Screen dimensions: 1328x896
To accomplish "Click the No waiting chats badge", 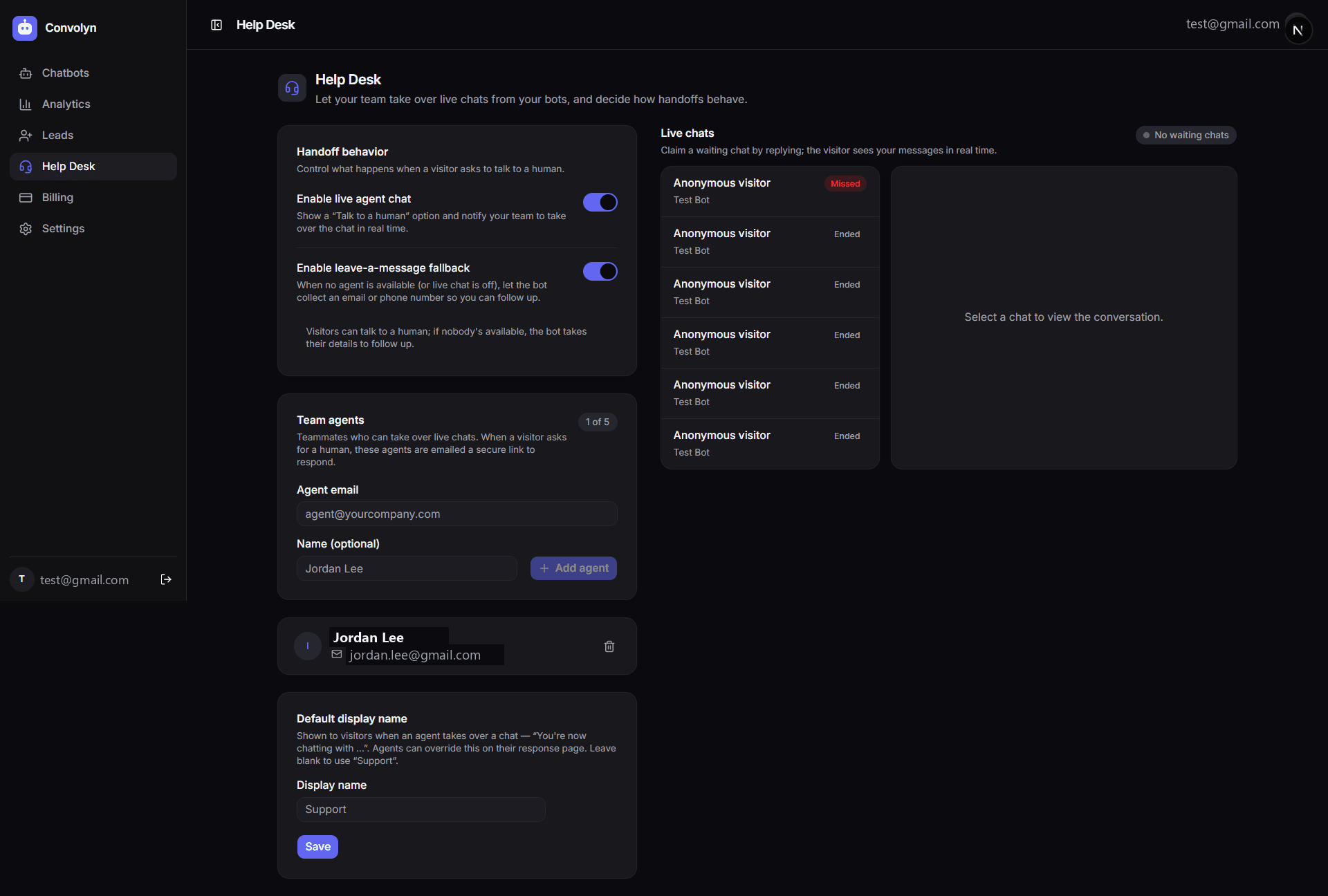I will (x=1186, y=136).
